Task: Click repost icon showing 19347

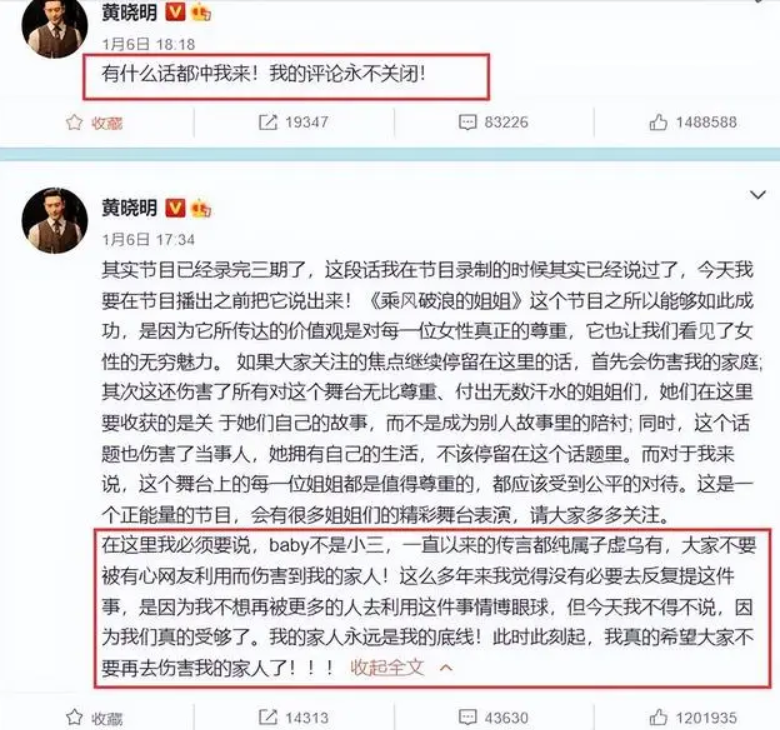Action: coord(268,122)
